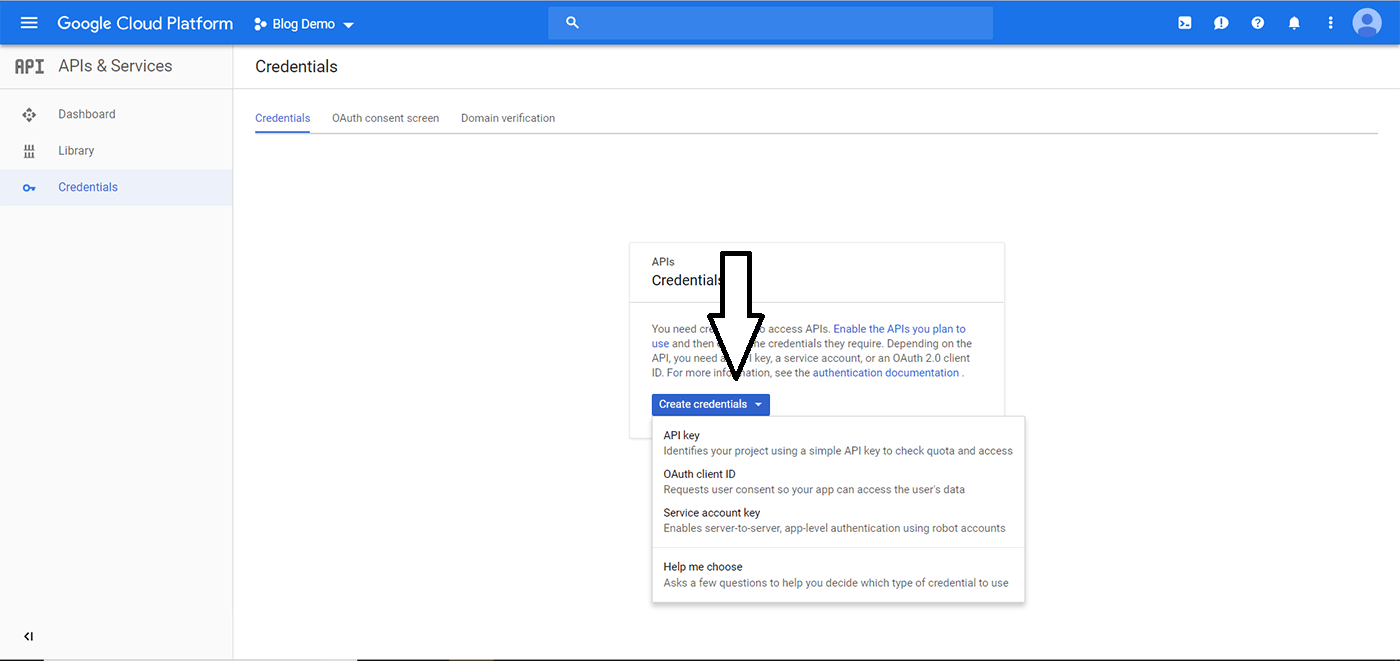This screenshot has width=1400, height=661.
Task: Open the three-dot utilities menu
Action: pyautogui.click(x=1330, y=23)
